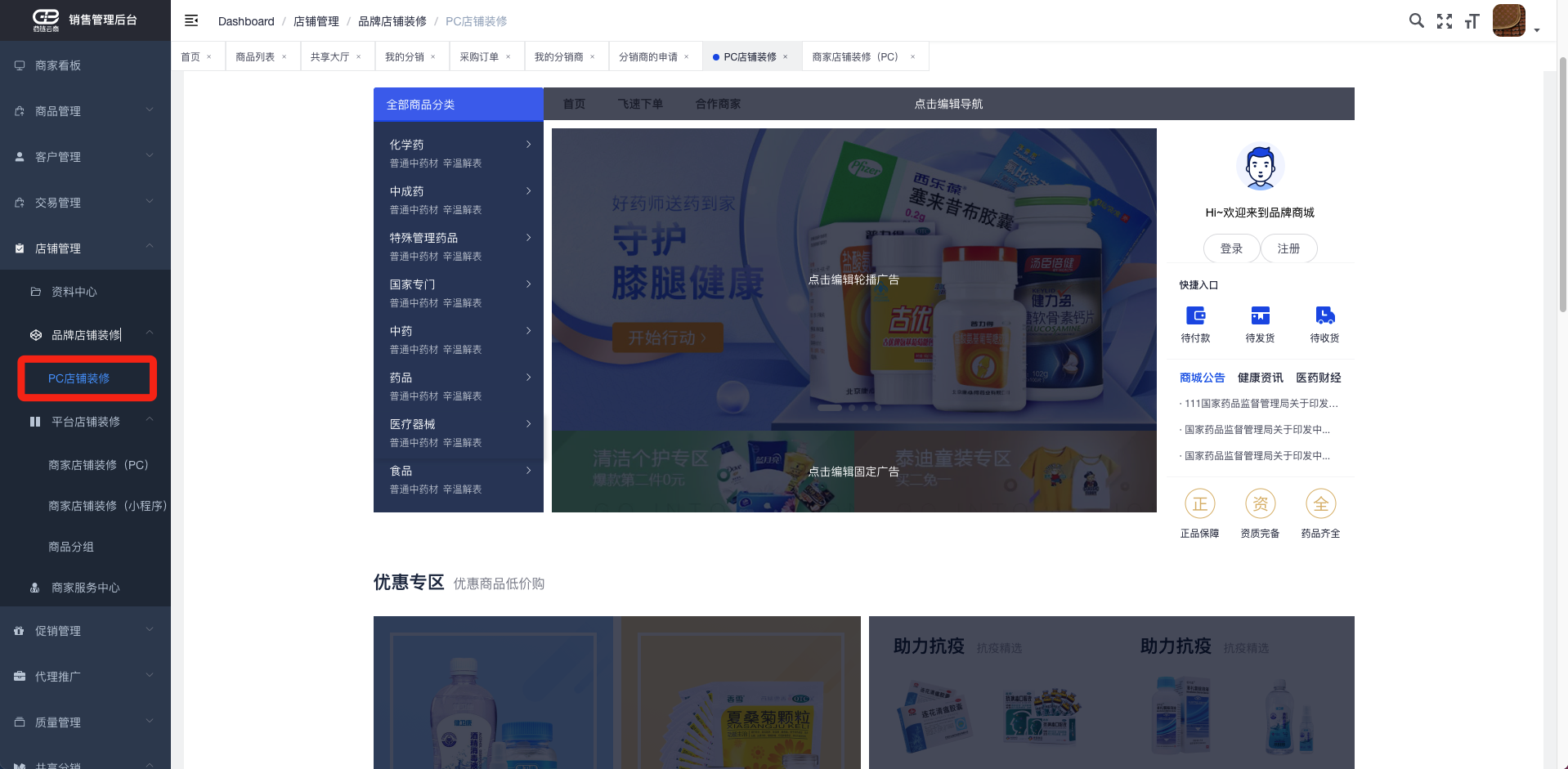Select the 医药财经 news tab
The image size is (1568, 769).
click(1318, 378)
